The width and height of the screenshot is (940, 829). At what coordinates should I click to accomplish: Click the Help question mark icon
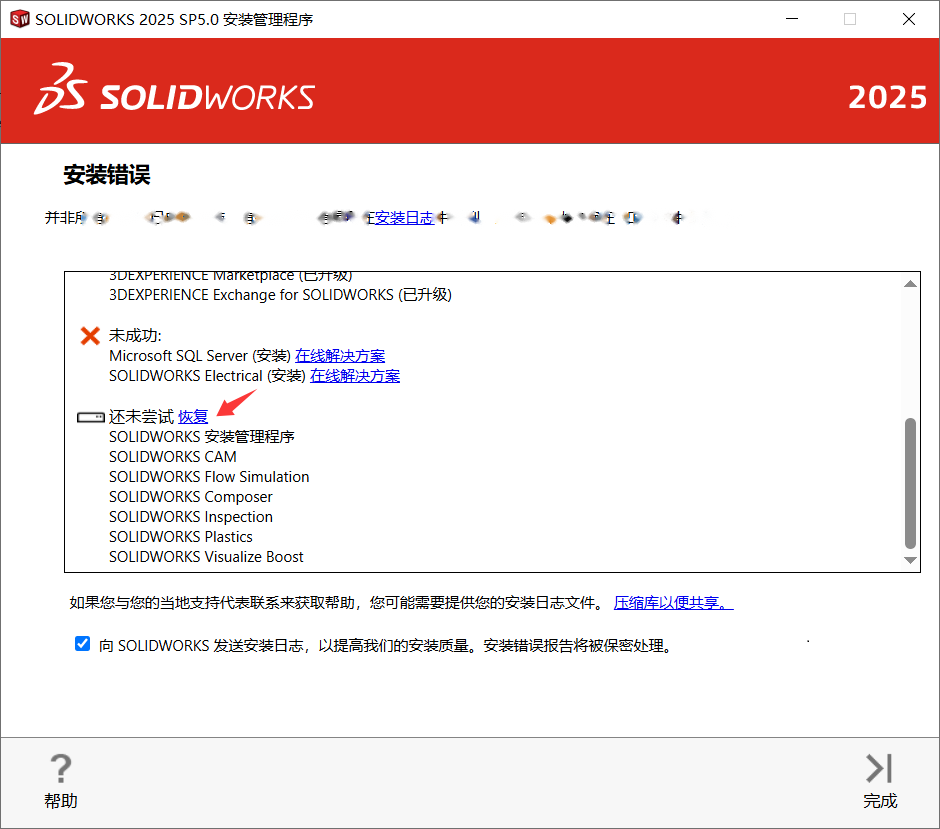point(61,768)
